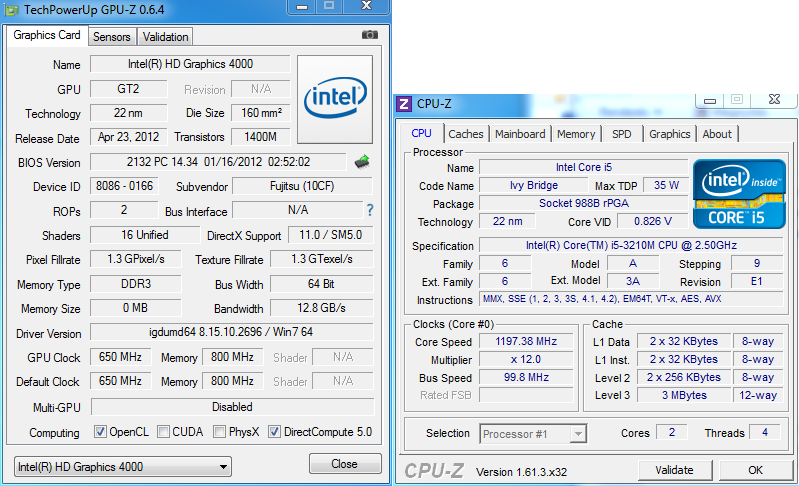799x486 pixels.
Task: Click the Intel logo in GPU-Z
Action: [x=335, y=98]
